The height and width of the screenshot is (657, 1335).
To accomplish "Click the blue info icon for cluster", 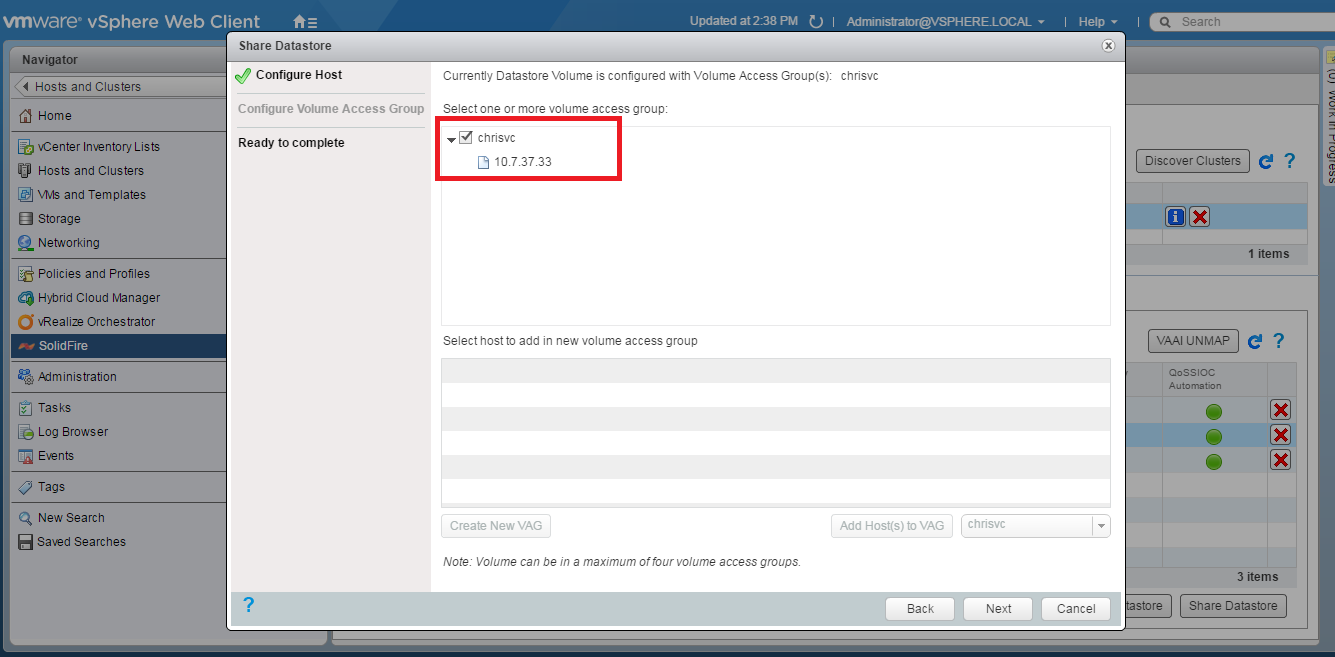I will pyautogui.click(x=1175, y=217).
